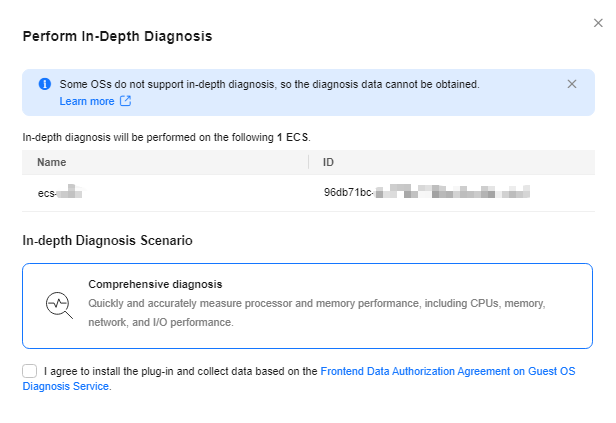Click the blue info icon in the notice

click(45, 84)
